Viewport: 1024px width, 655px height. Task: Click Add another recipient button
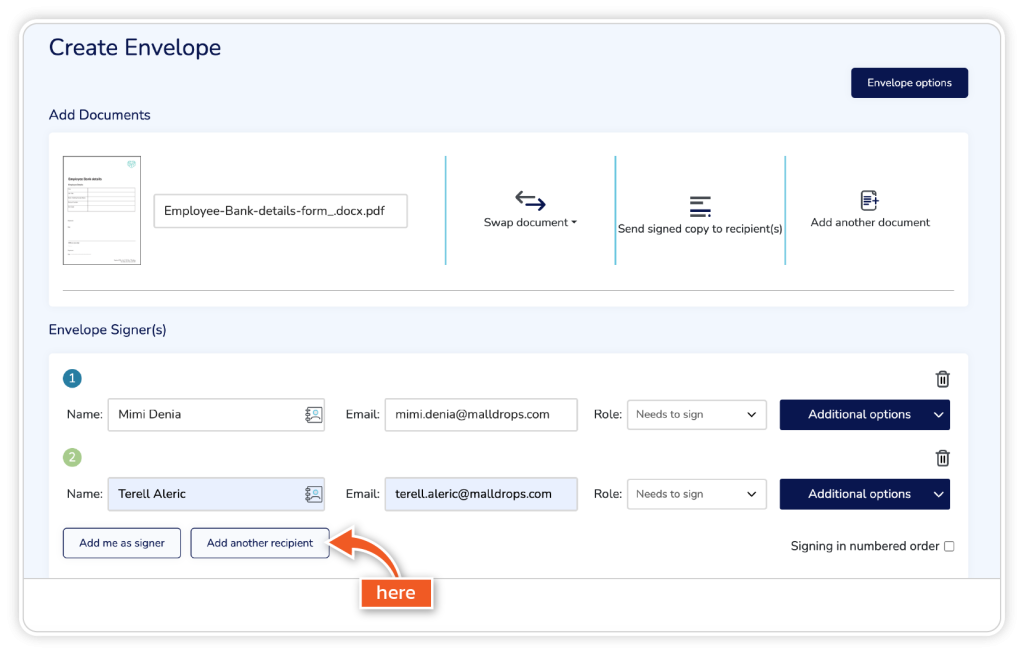click(260, 543)
